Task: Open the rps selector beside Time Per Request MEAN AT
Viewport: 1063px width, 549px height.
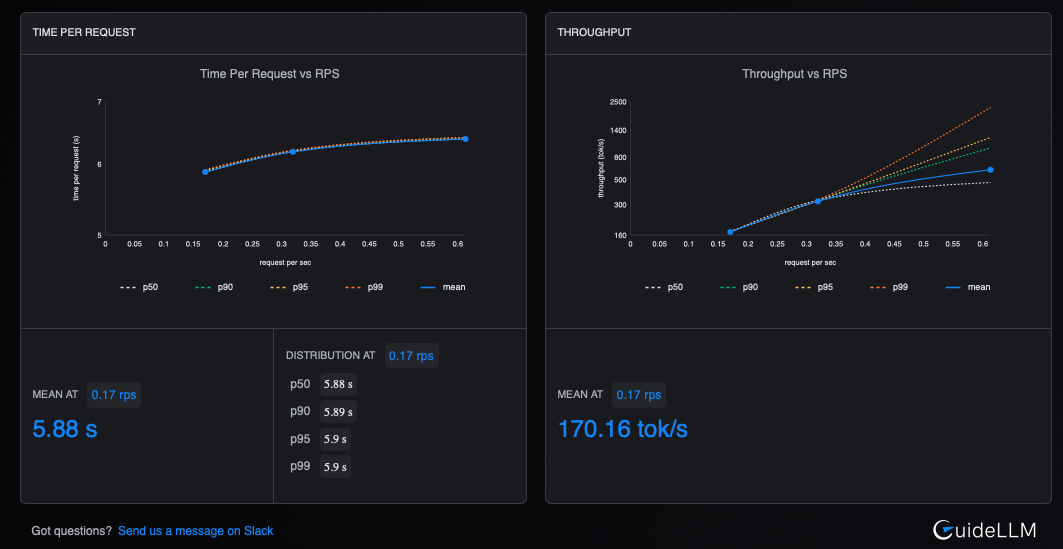Action: click(x=114, y=395)
